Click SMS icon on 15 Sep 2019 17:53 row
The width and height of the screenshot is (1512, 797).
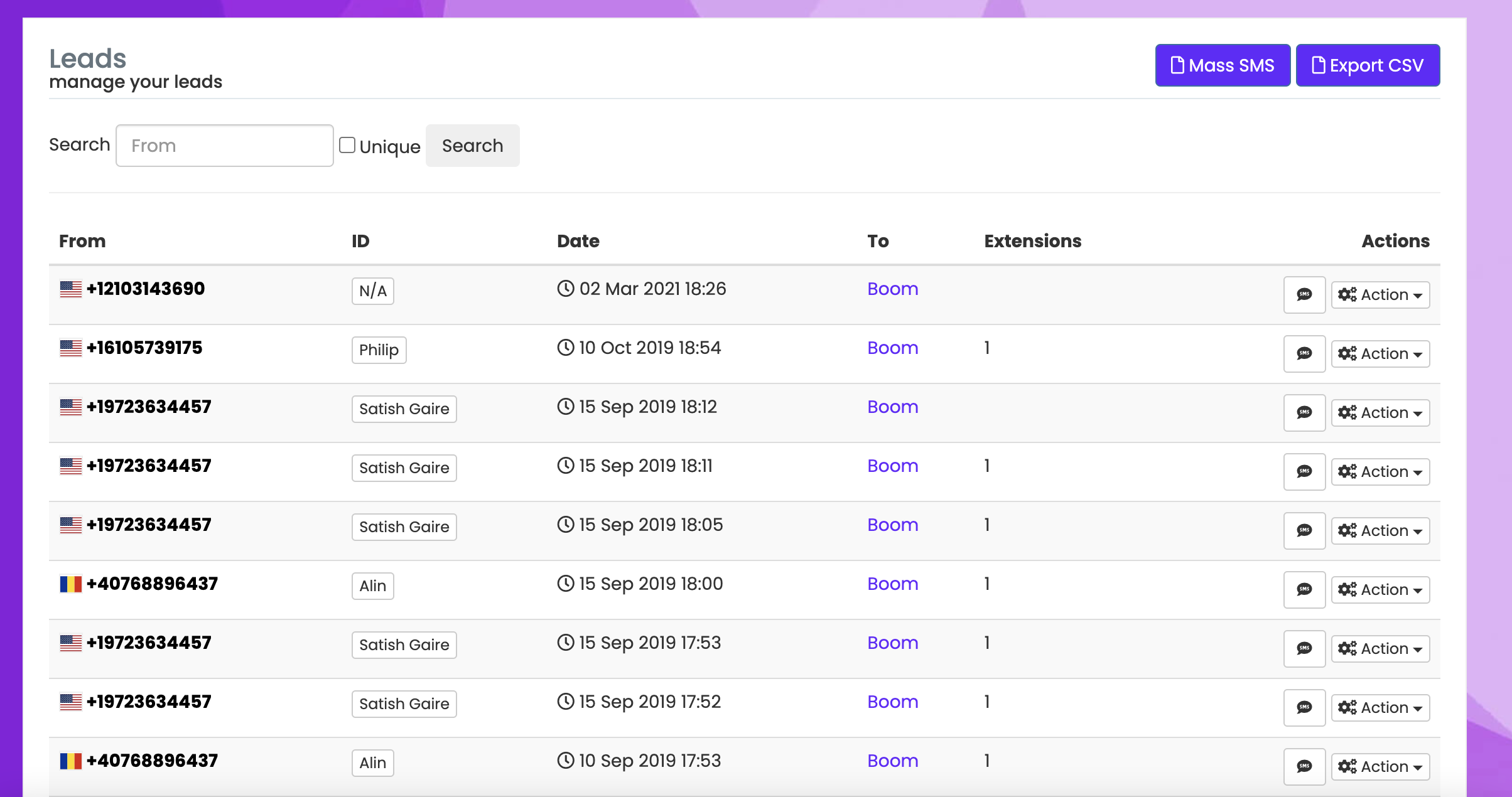[1304, 648]
